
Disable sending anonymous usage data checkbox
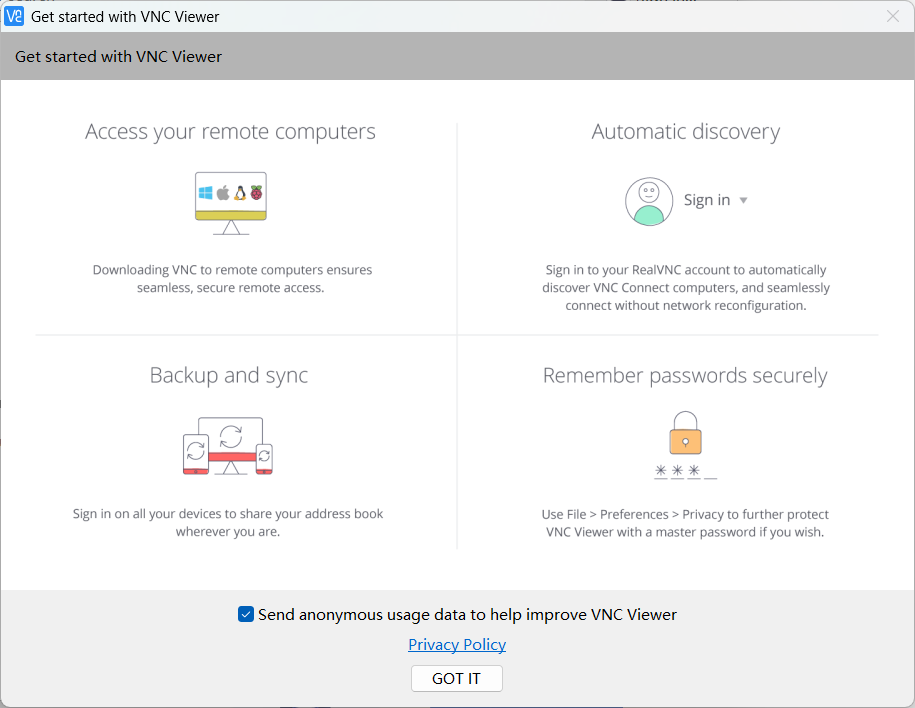pos(246,614)
